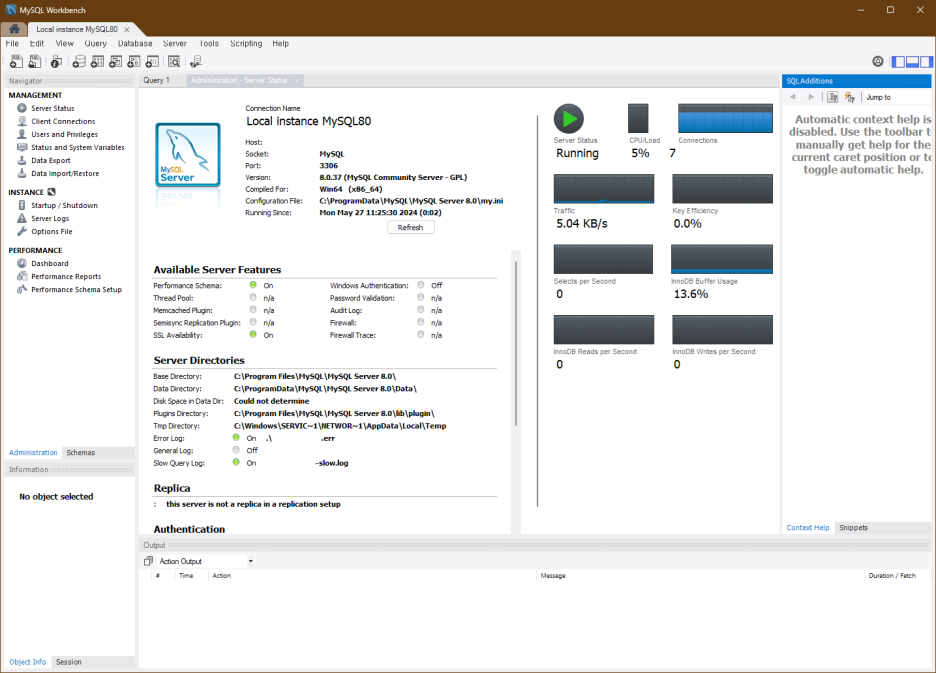The width and height of the screenshot is (936, 673).
Task: Open a SQL script file icon
Action: click(x=35, y=61)
